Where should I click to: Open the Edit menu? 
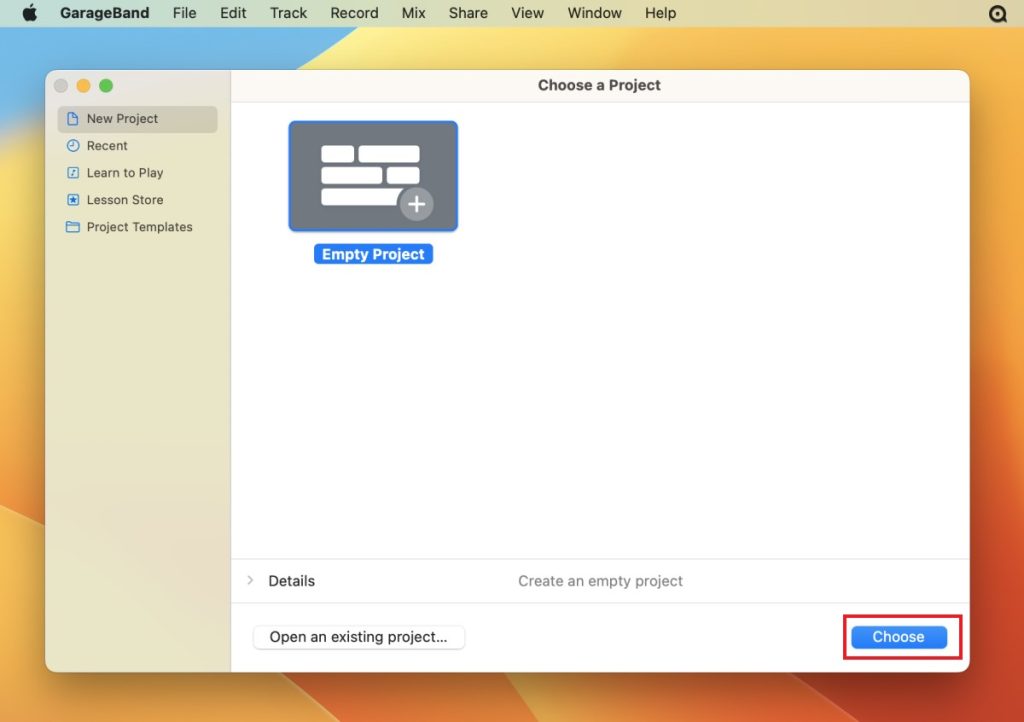(x=233, y=13)
